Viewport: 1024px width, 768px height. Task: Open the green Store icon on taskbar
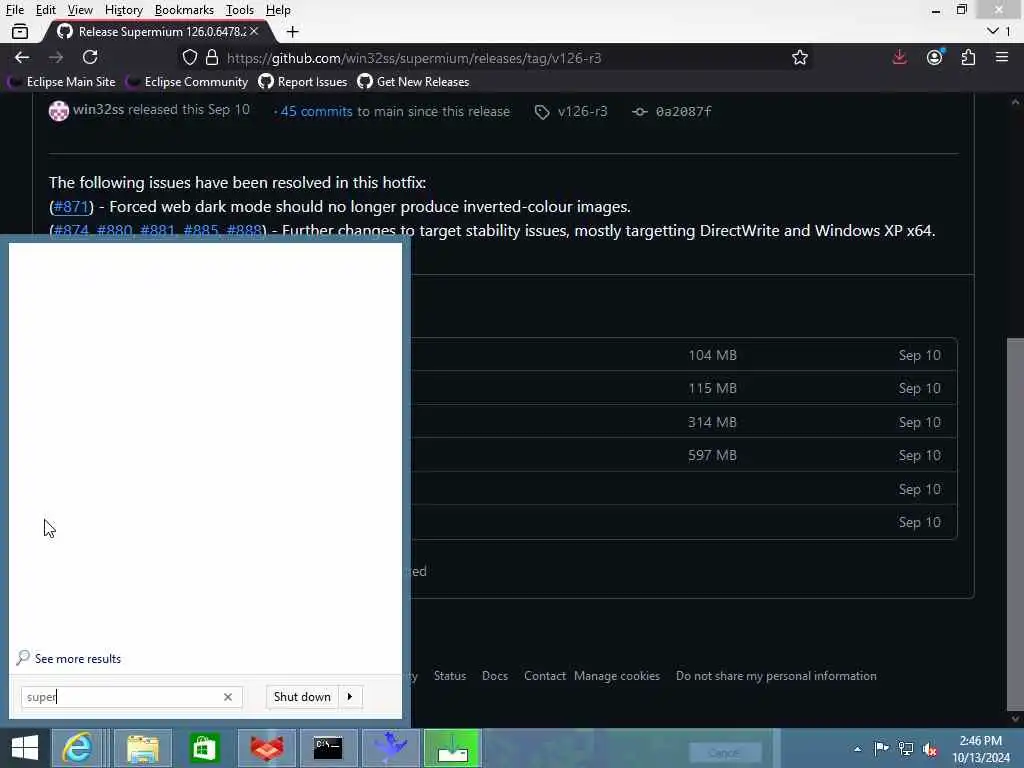[204, 748]
